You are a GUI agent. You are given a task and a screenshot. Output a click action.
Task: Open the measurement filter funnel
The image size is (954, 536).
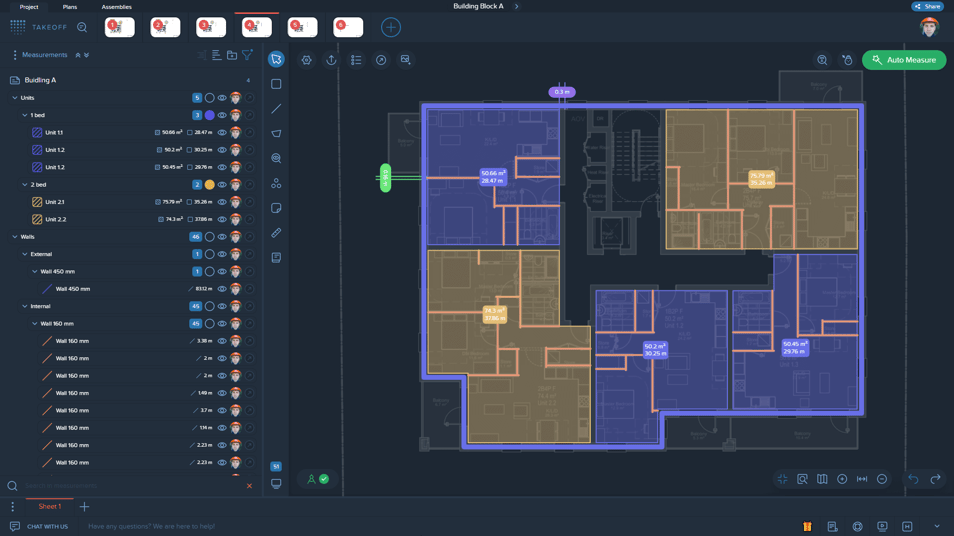pyautogui.click(x=247, y=55)
